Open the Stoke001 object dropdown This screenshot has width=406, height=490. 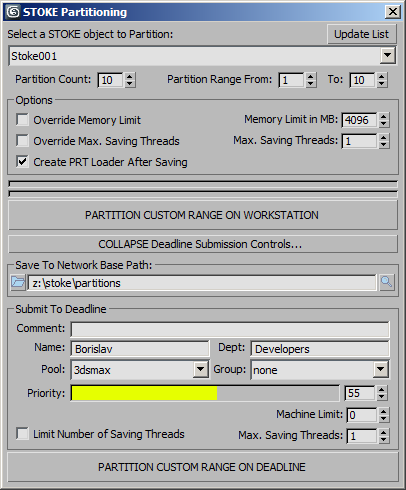(x=388, y=56)
